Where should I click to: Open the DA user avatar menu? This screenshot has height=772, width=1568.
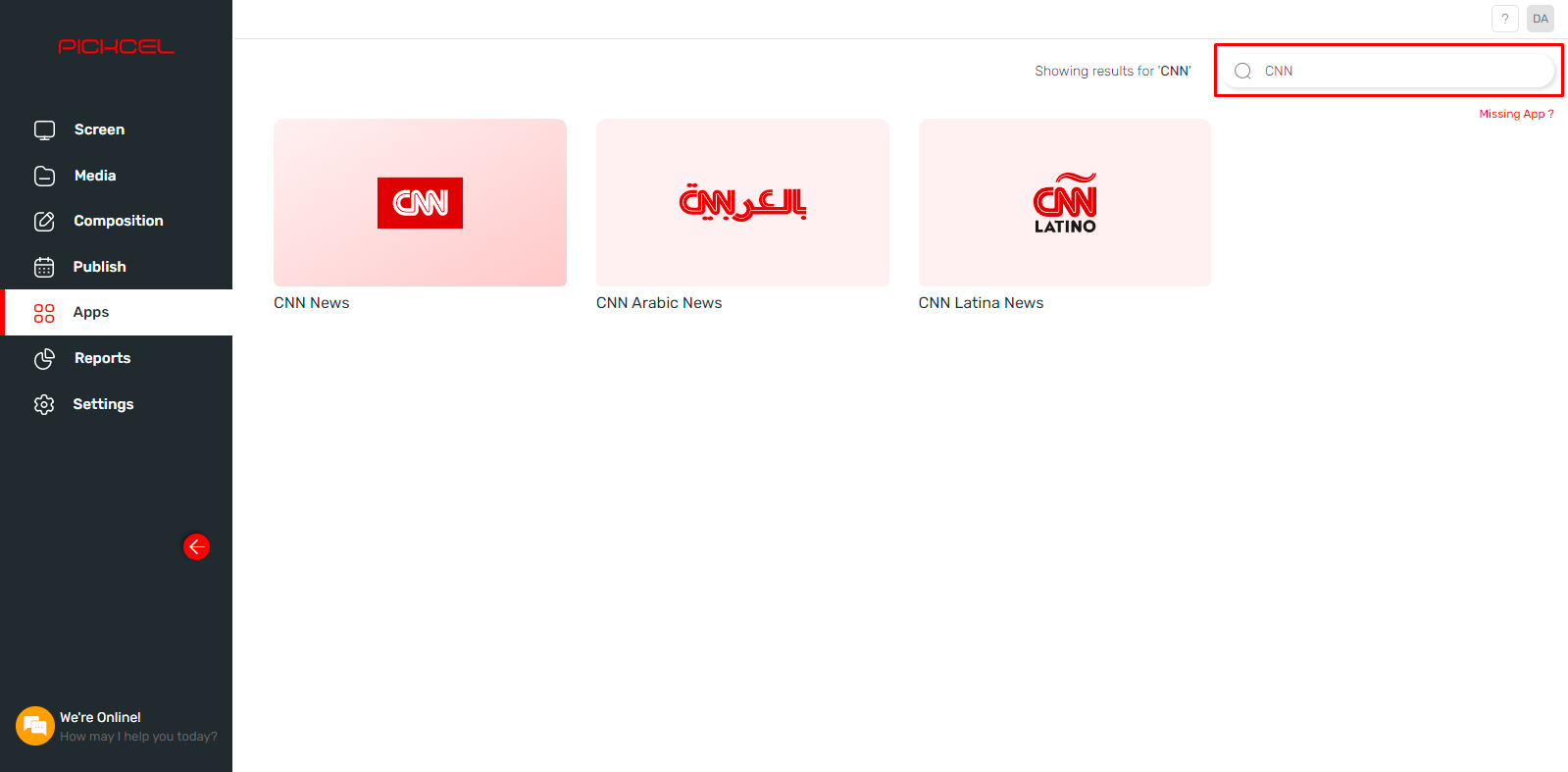click(x=1541, y=19)
